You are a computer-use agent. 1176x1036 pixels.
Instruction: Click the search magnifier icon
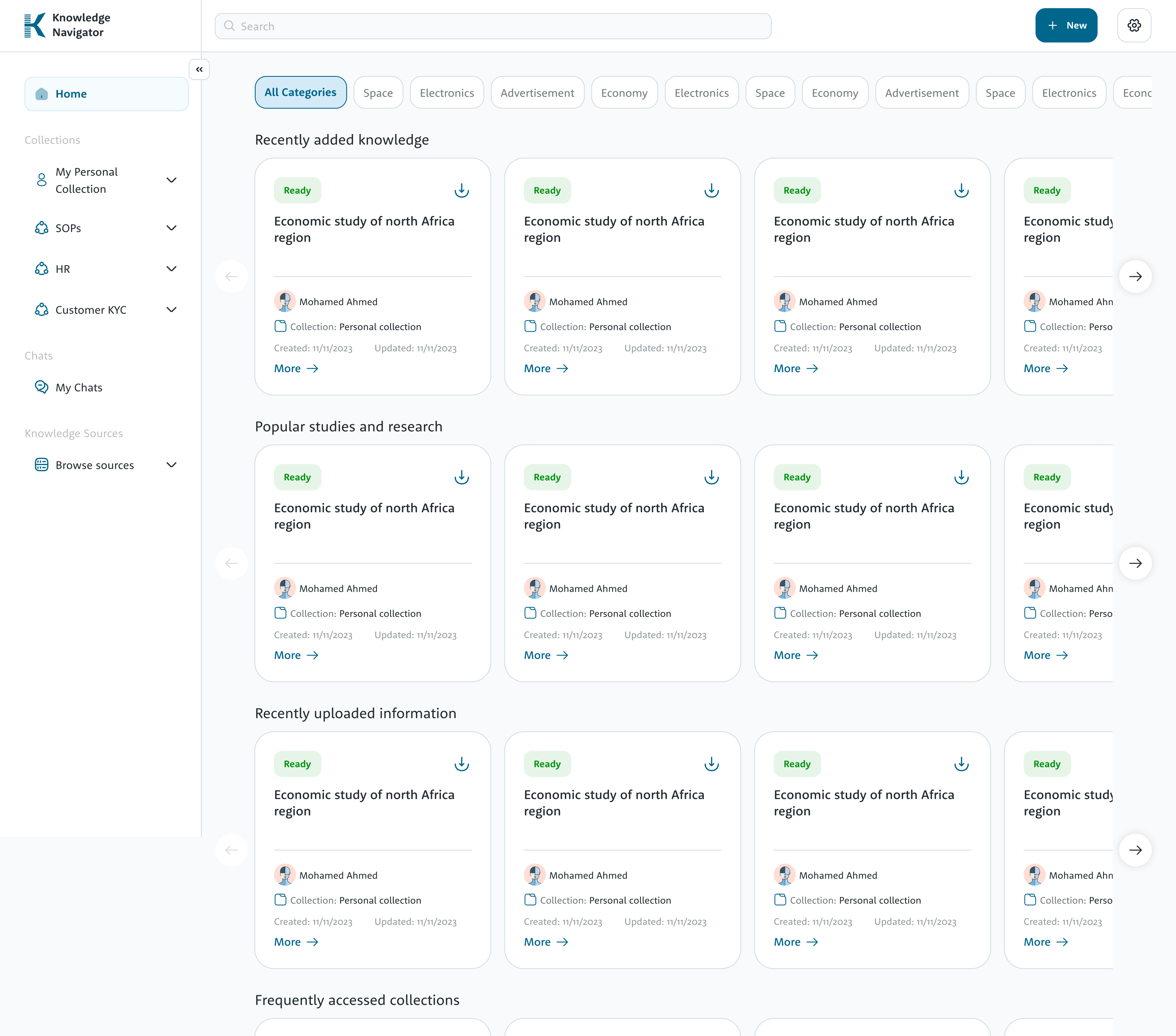[x=229, y=26]
